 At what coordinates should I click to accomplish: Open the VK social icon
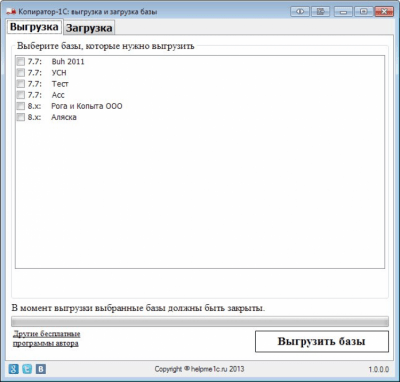click(x=41, y=369)
